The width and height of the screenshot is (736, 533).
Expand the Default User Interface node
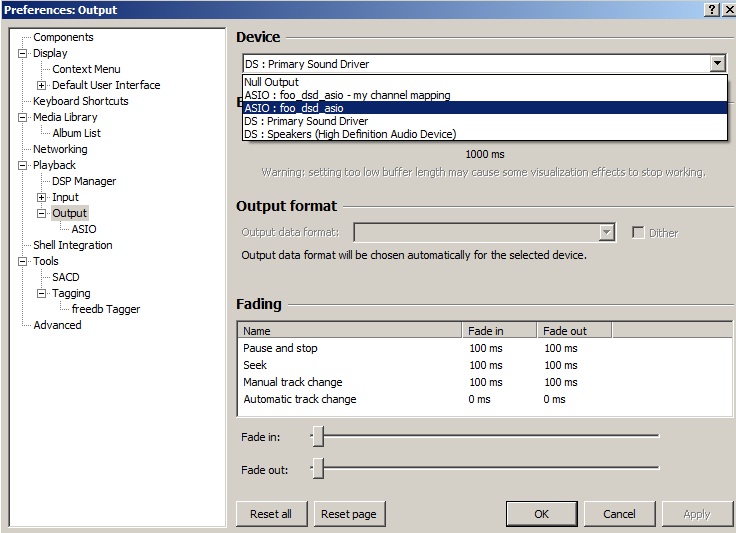tap(42, 85)
